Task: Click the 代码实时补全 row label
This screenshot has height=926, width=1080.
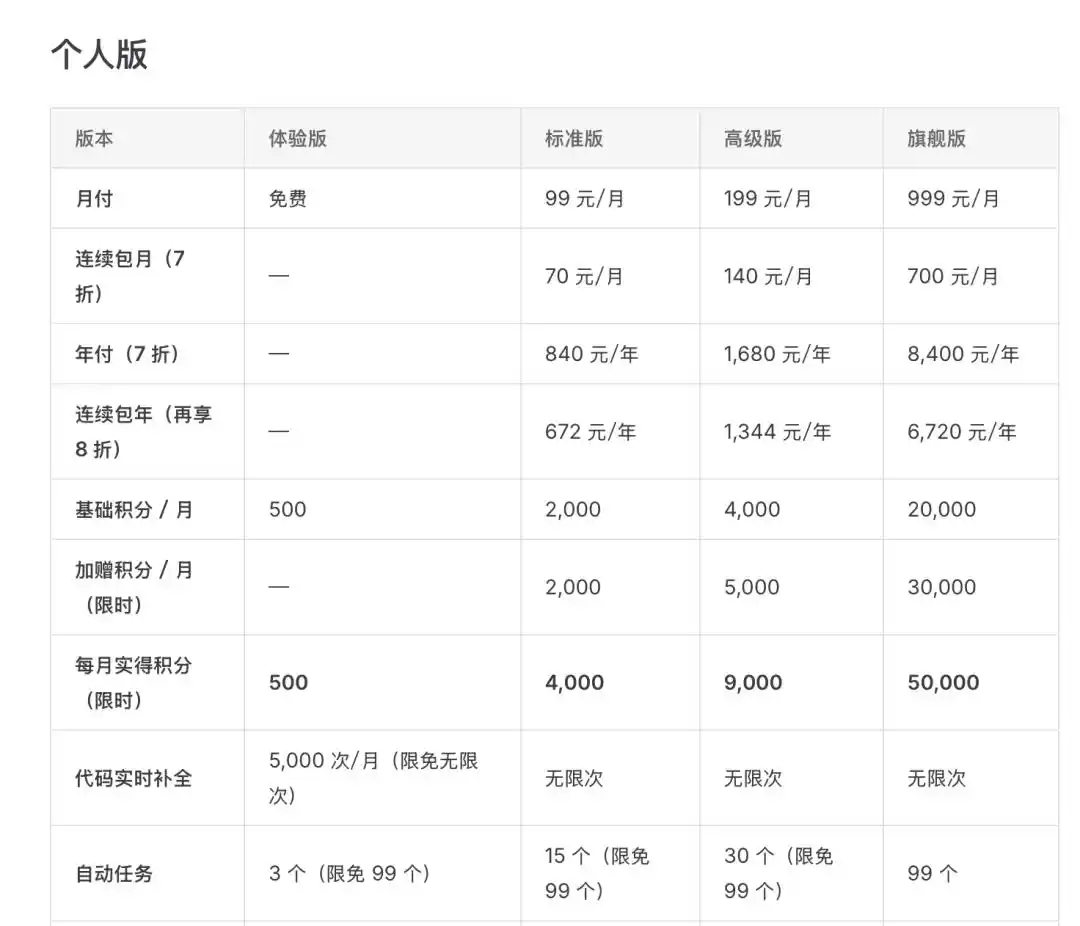Action: (134, 779)
